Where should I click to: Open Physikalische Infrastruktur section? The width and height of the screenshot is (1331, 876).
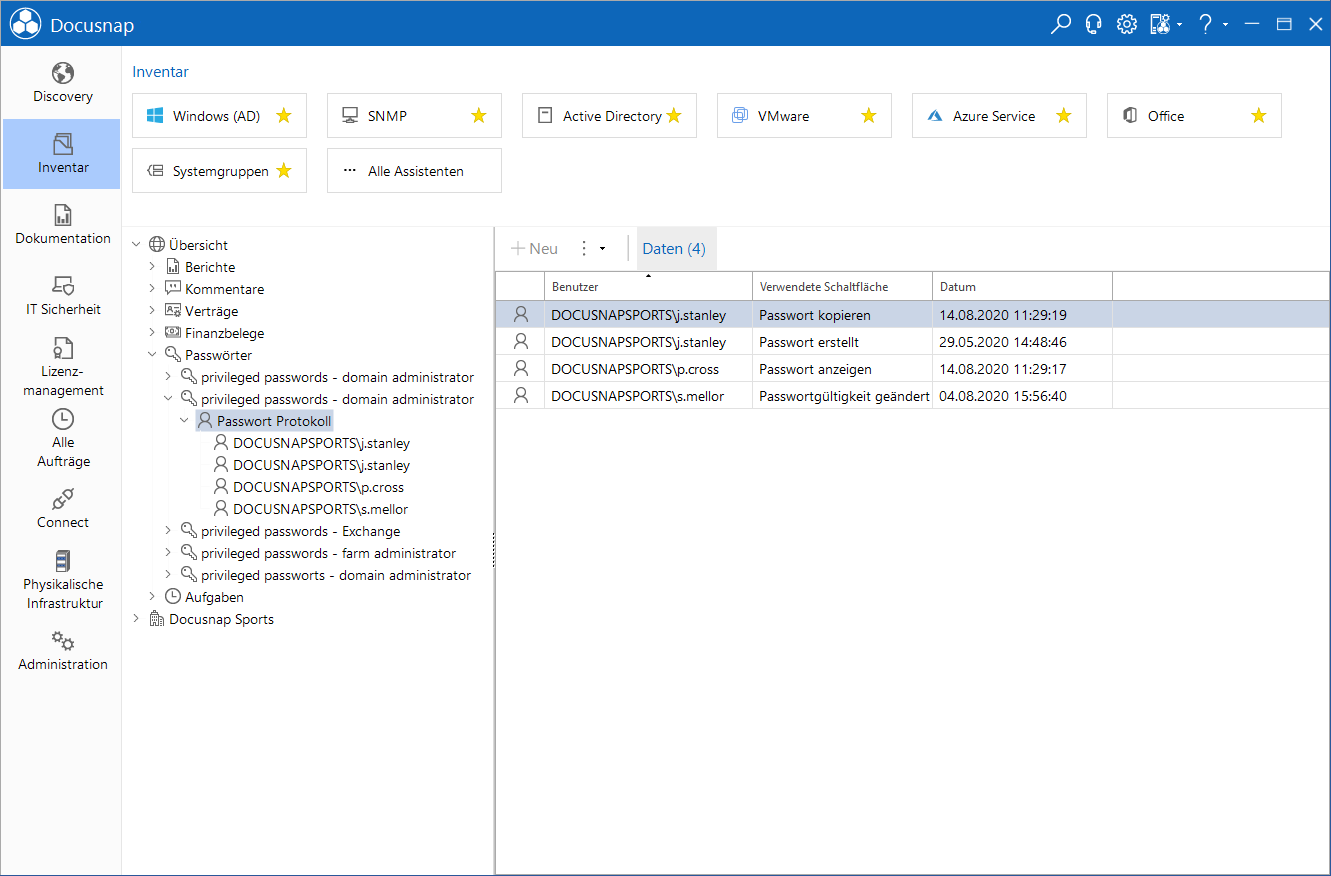coord(62,580)
